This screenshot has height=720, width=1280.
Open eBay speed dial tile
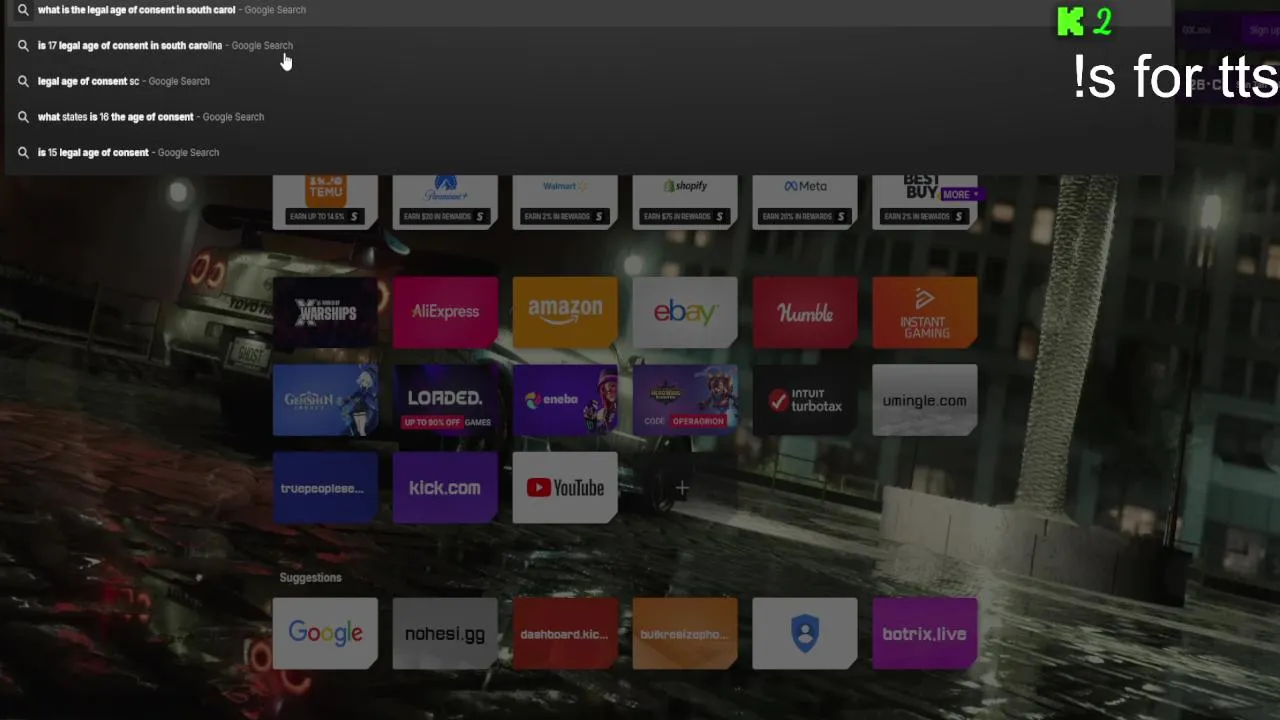coord(685,313)
